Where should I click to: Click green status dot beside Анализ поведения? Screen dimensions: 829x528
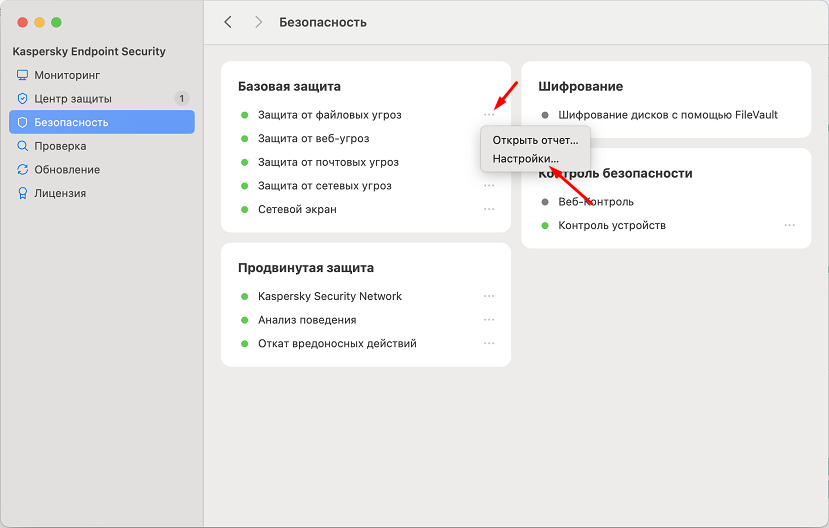pos(244,320)
